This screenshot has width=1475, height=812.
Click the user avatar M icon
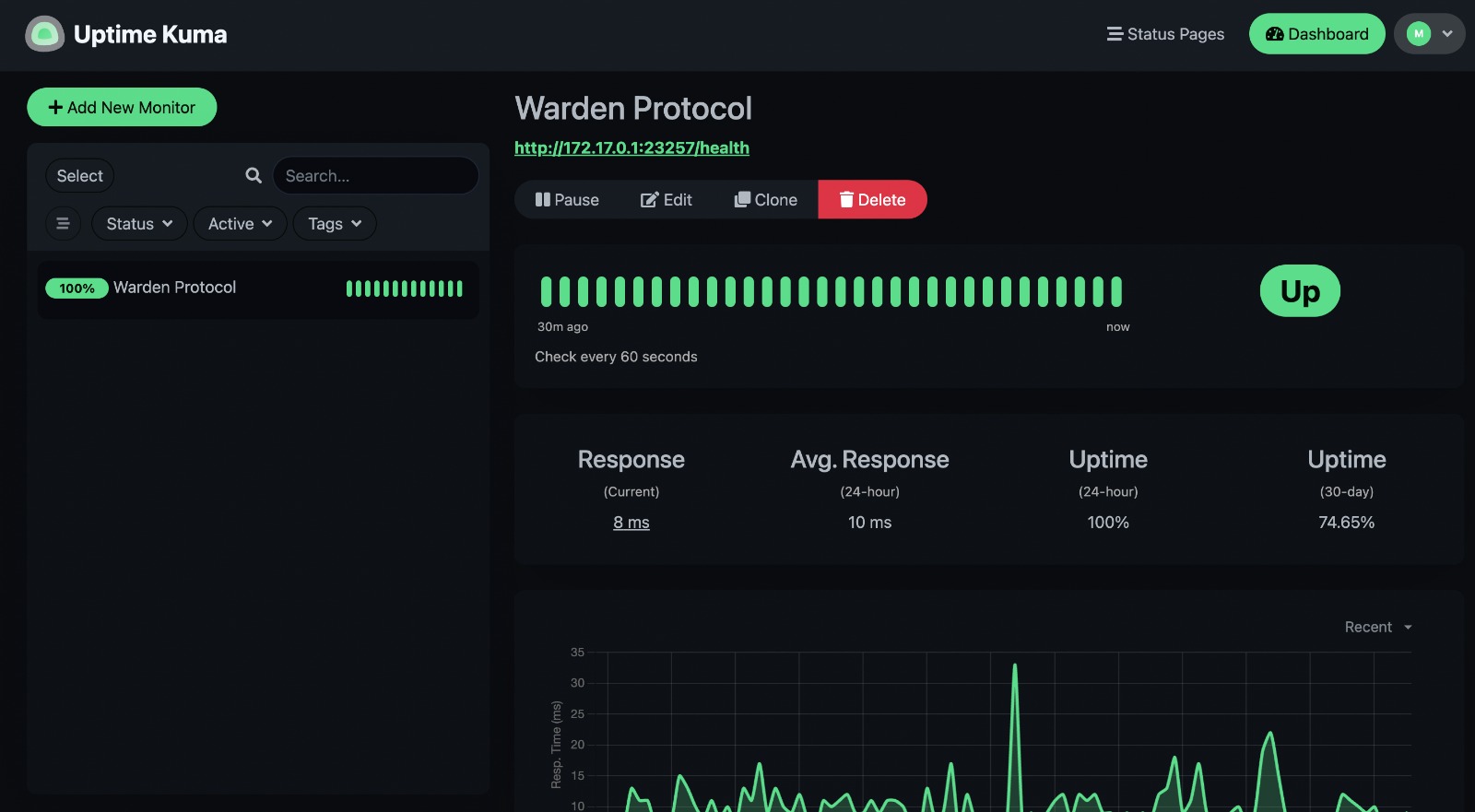[x=1419, y=34]
